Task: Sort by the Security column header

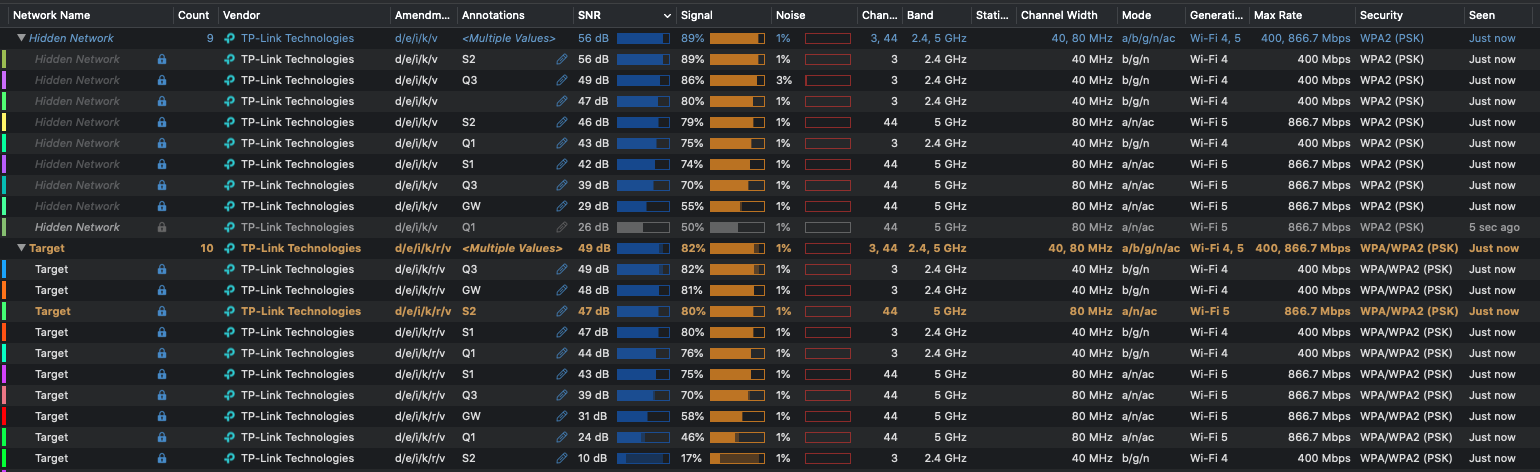Action: pyautogui.click(x=1381, y=16)
